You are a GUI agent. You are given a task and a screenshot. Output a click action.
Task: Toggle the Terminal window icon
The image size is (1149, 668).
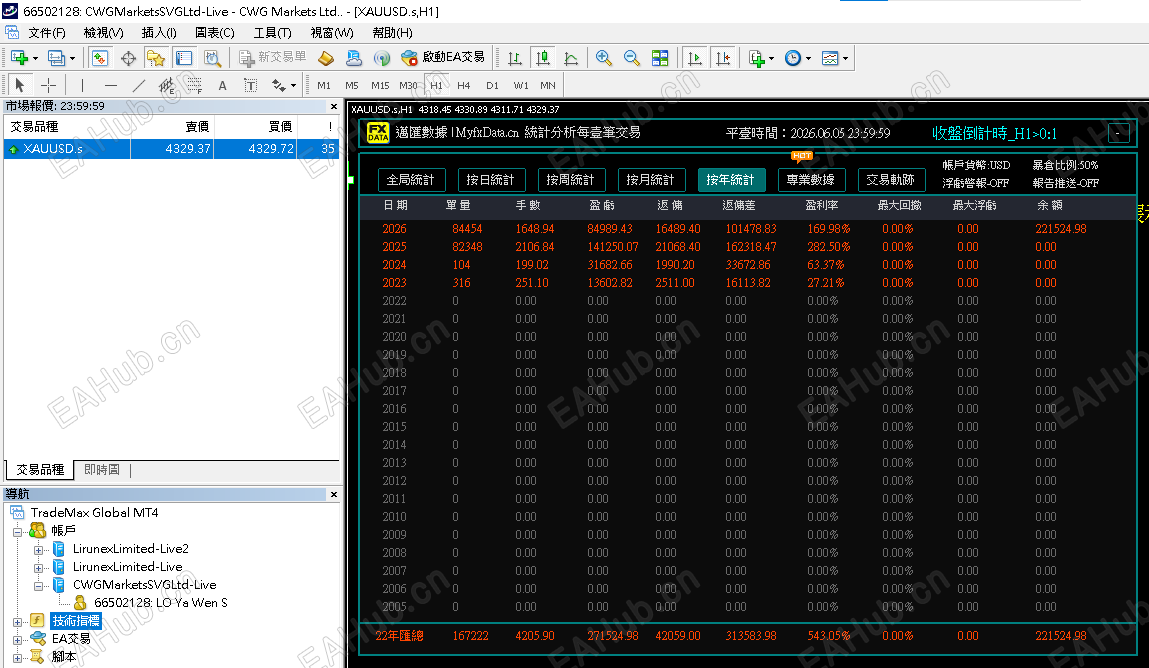click(184, 58)
